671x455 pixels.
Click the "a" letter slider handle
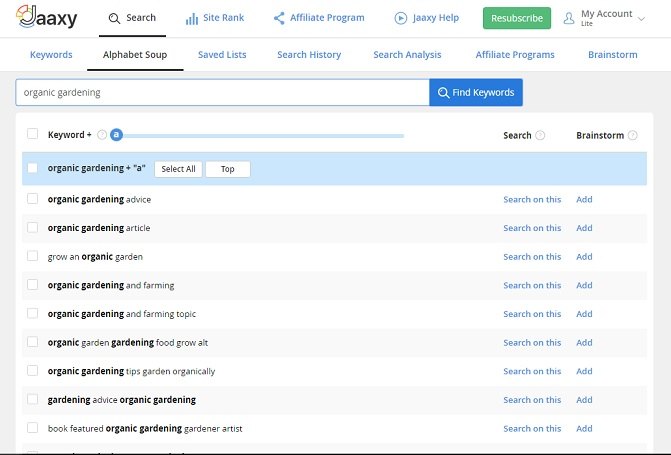tap(116, 135)
